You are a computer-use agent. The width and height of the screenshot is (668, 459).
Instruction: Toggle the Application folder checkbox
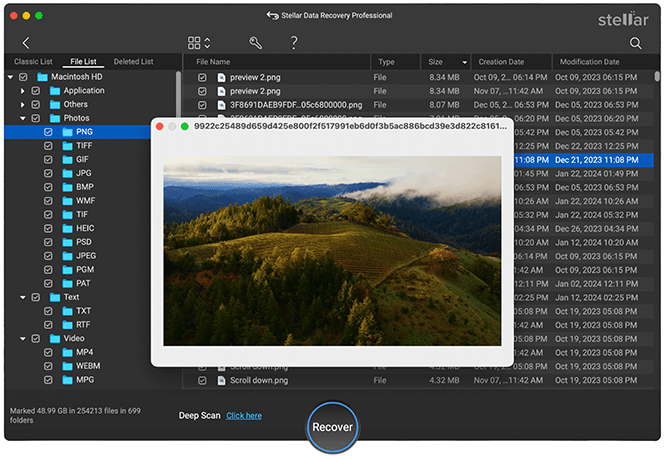coord(36,90)
